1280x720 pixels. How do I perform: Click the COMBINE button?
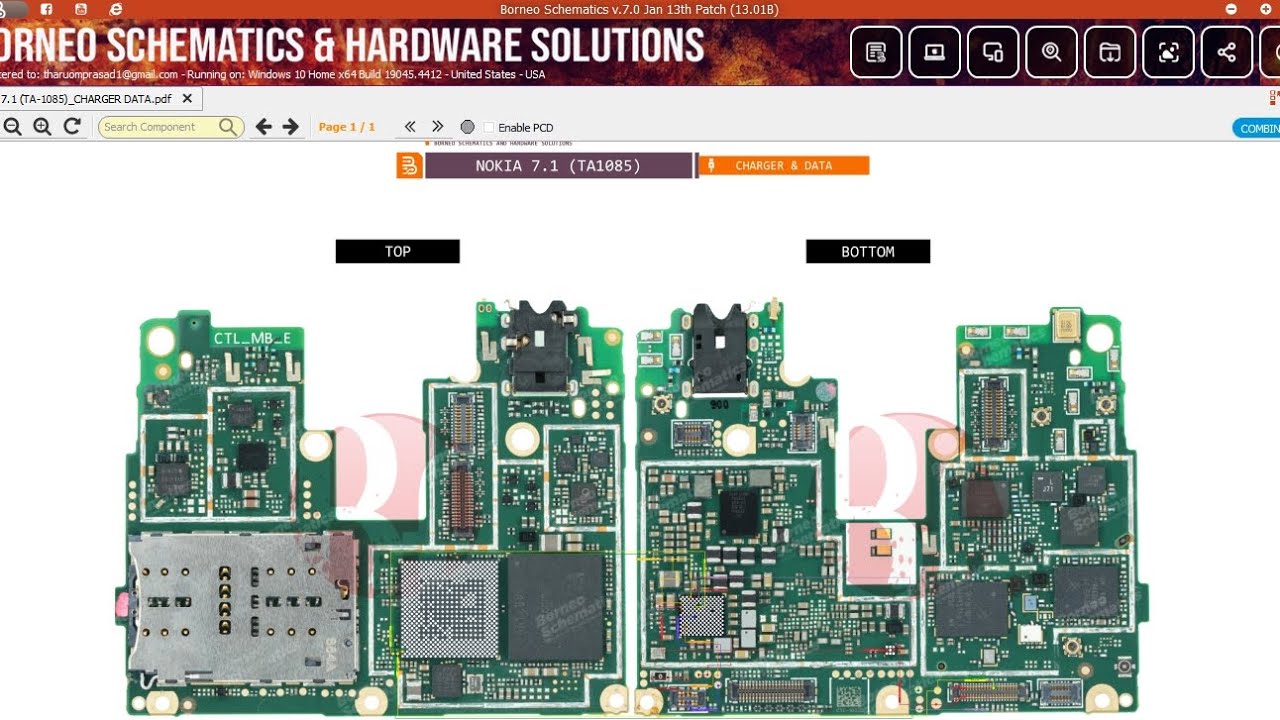(x=1256, y=128)
